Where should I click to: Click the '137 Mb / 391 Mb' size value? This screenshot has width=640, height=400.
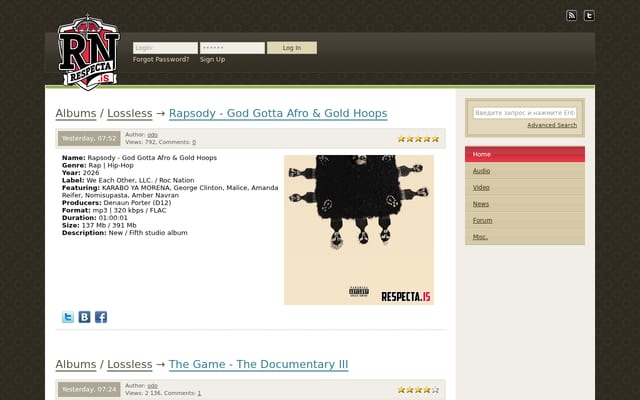click(109, 225)
